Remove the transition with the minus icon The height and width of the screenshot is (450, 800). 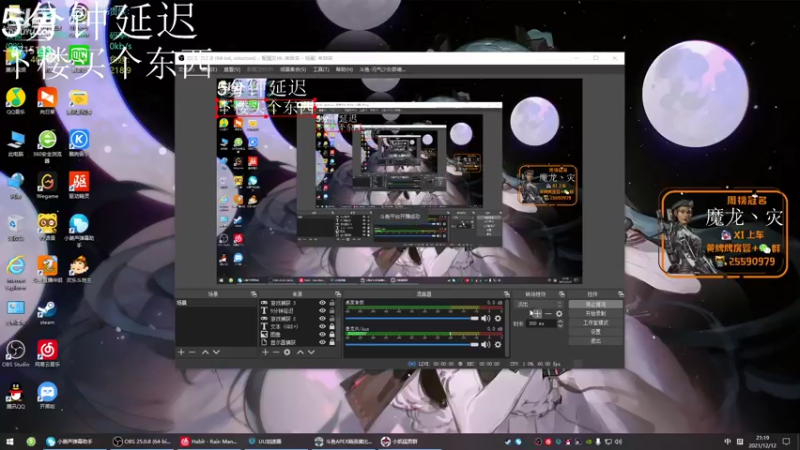click(x=548, y=313)
